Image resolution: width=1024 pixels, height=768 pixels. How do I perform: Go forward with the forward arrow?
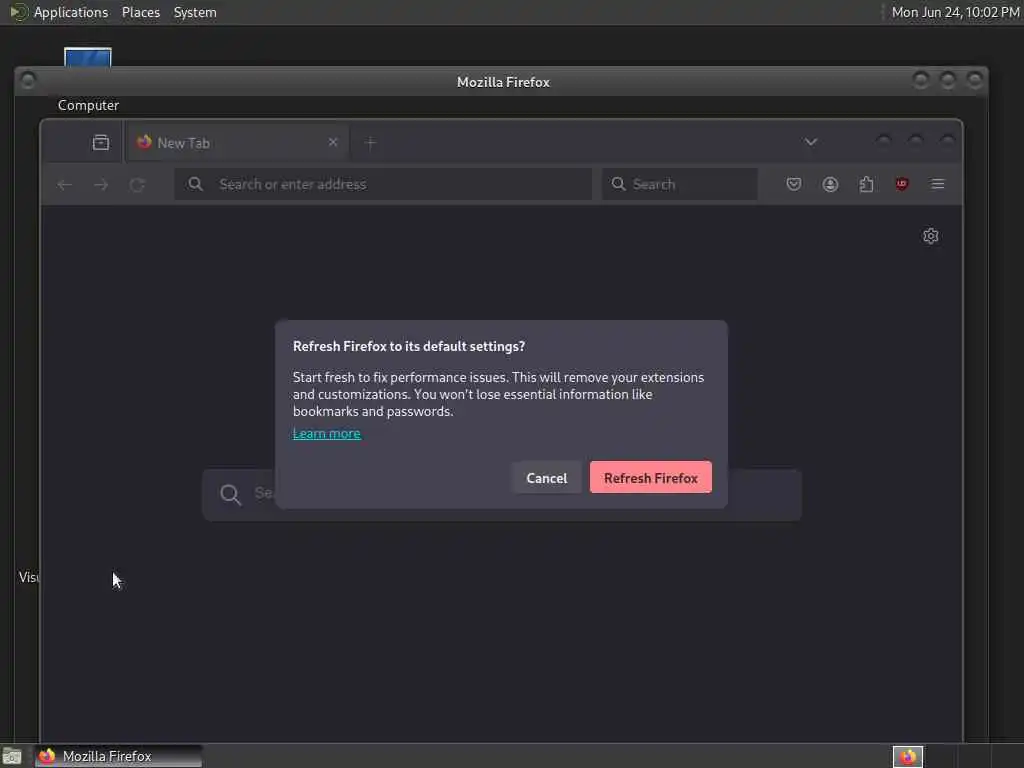(101, 185)
